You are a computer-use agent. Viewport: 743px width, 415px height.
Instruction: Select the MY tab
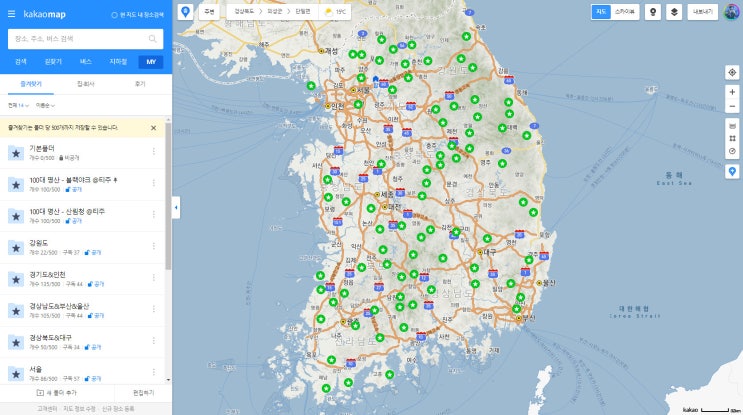pos(151,62)
